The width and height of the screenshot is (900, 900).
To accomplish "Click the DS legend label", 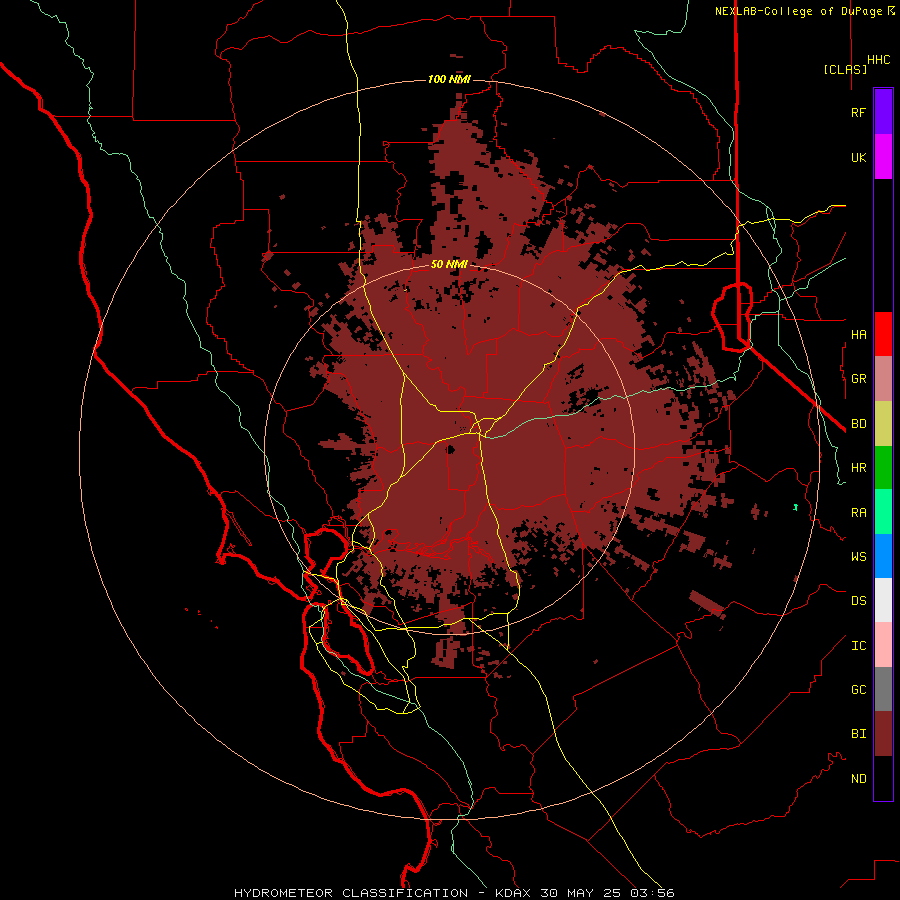I will [x=858, y=601].
